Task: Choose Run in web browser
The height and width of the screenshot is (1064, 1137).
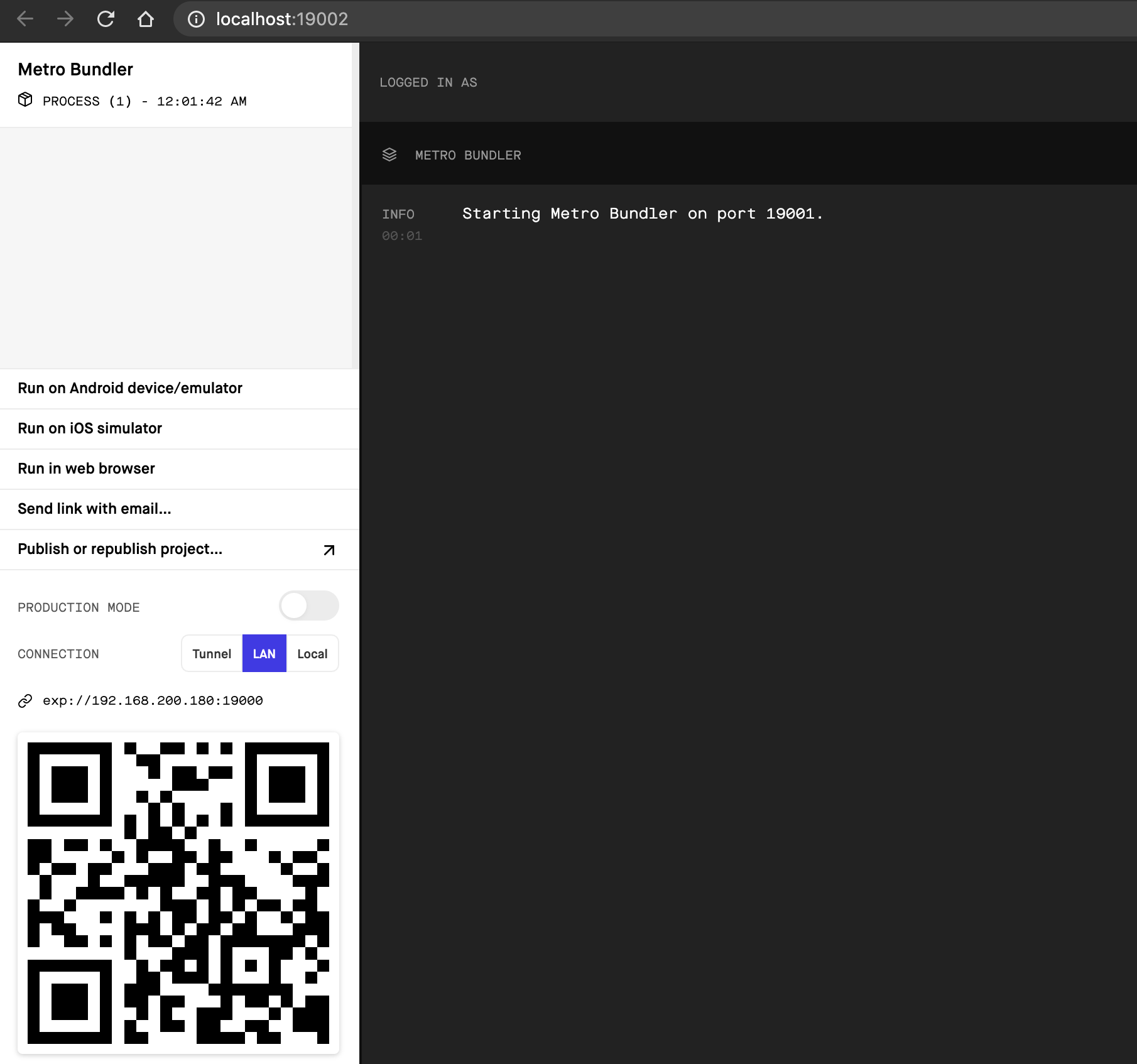Action: [180, 469]
